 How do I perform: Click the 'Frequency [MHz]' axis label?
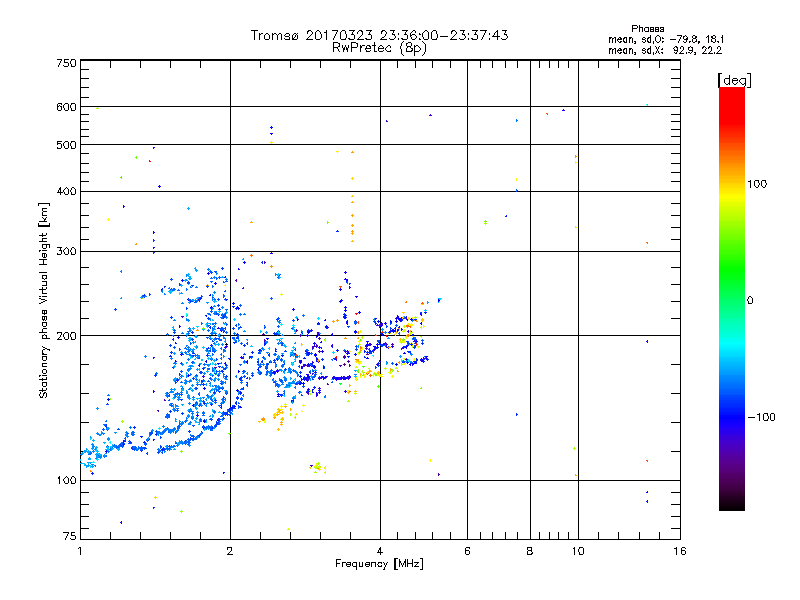[x=379, y=564]
